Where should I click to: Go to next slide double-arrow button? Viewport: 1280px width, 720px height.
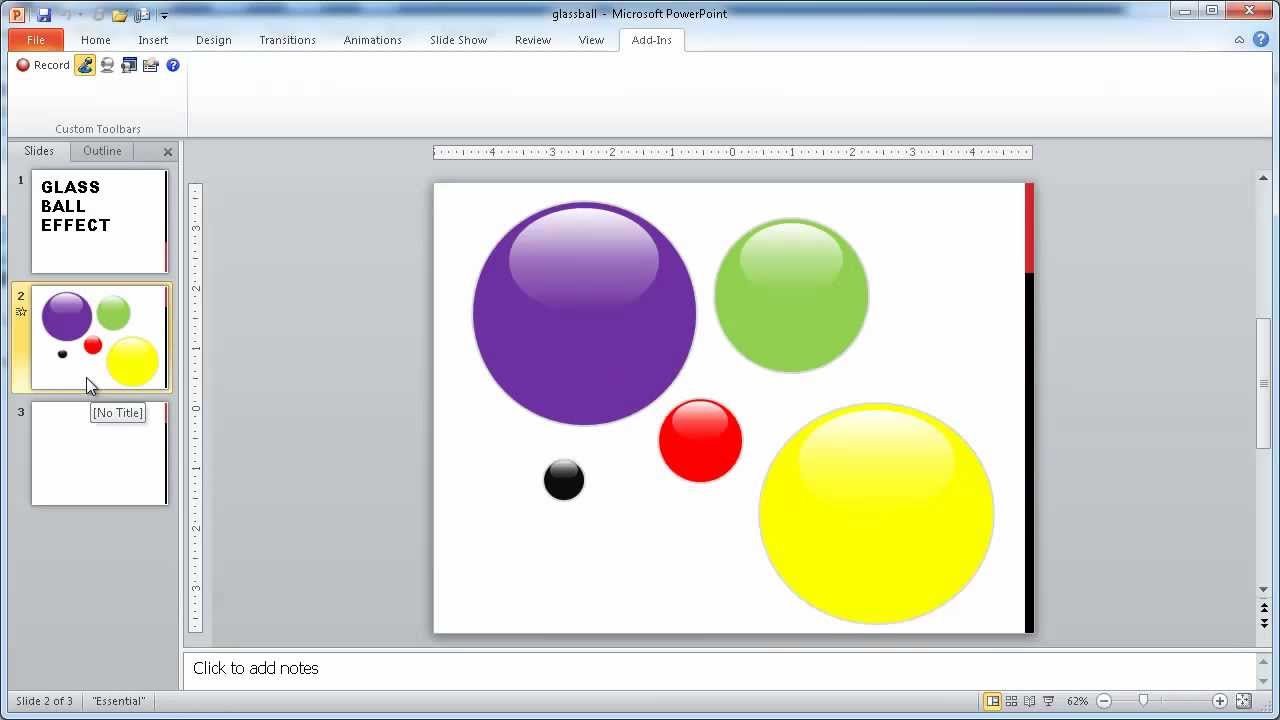point(1264,623)
